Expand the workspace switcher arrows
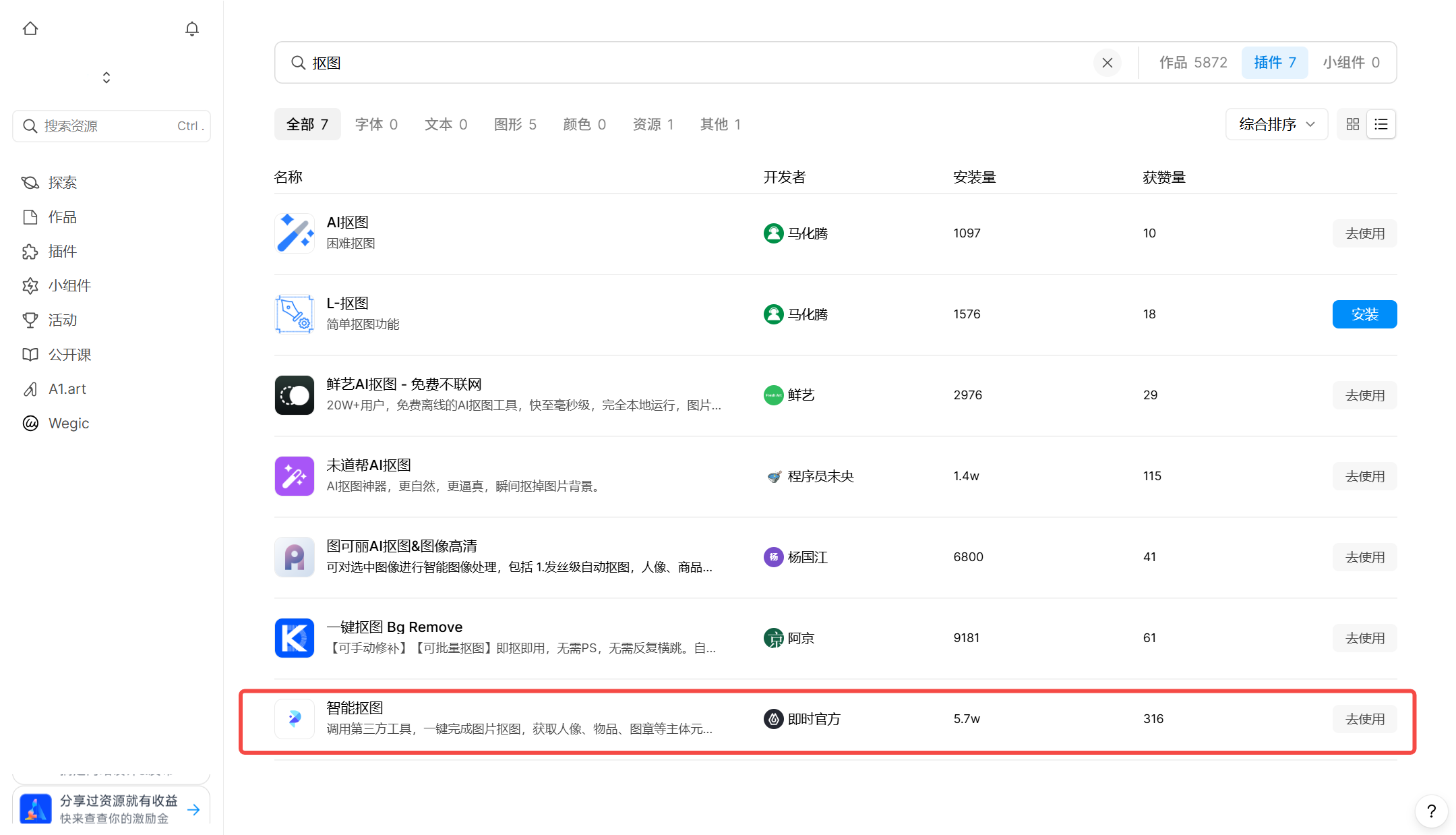 107,78
